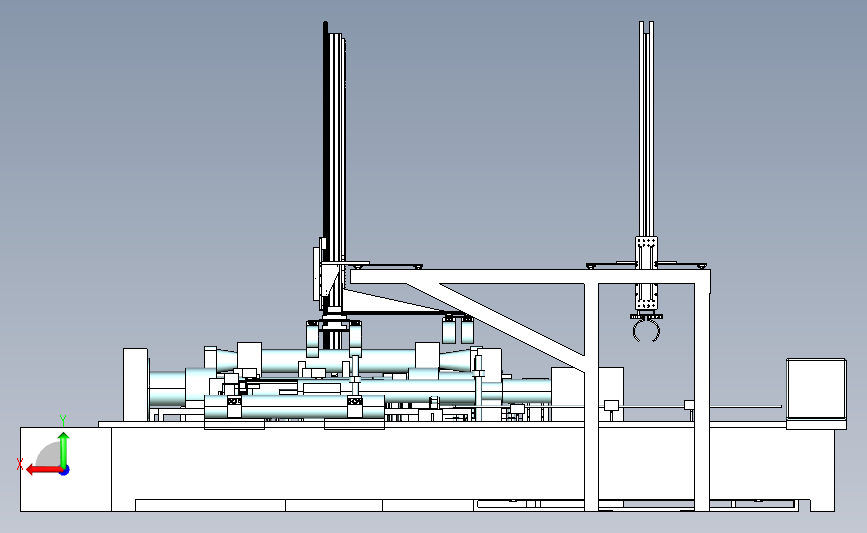Select the tall thin right vertical column
867x533 pixels.
coord(646,130)
